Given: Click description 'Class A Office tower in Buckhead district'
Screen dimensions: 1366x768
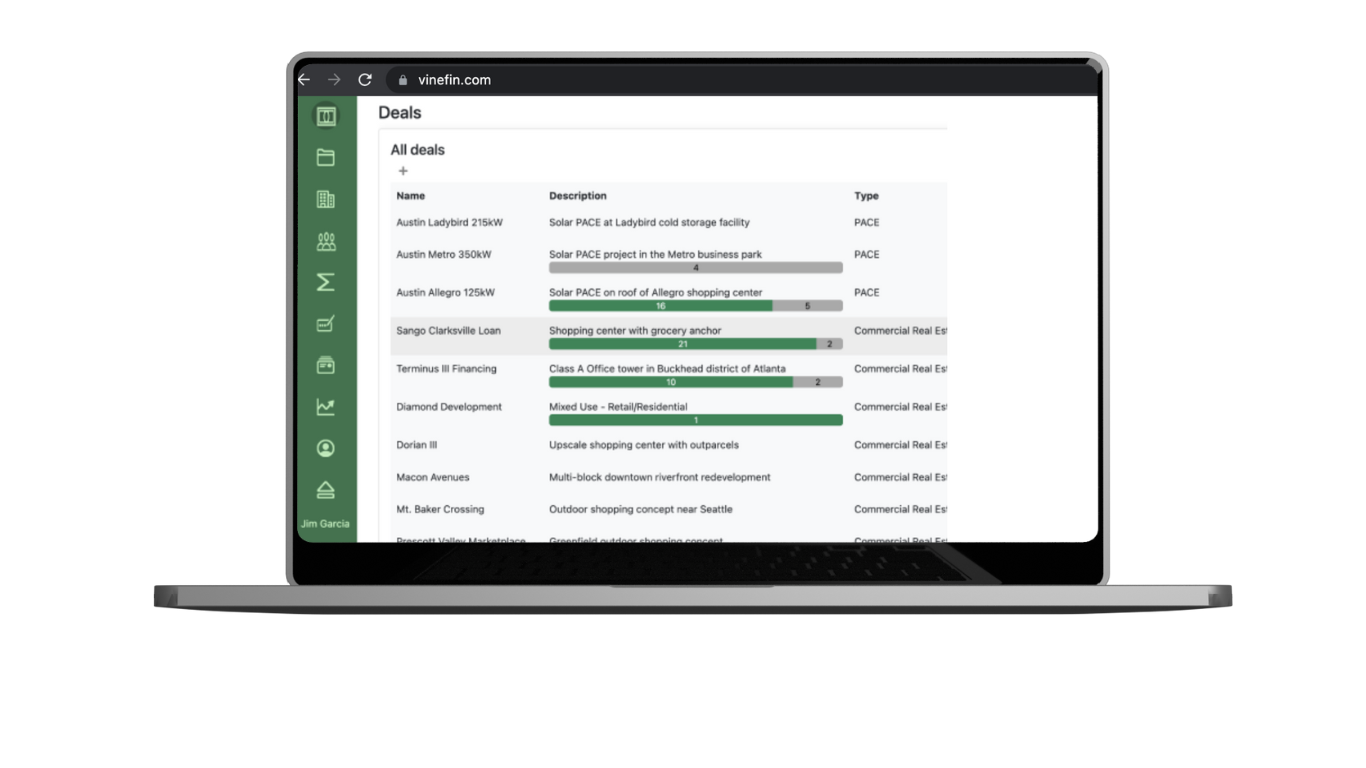Looking at the screenshot, I should coord(648,369).
